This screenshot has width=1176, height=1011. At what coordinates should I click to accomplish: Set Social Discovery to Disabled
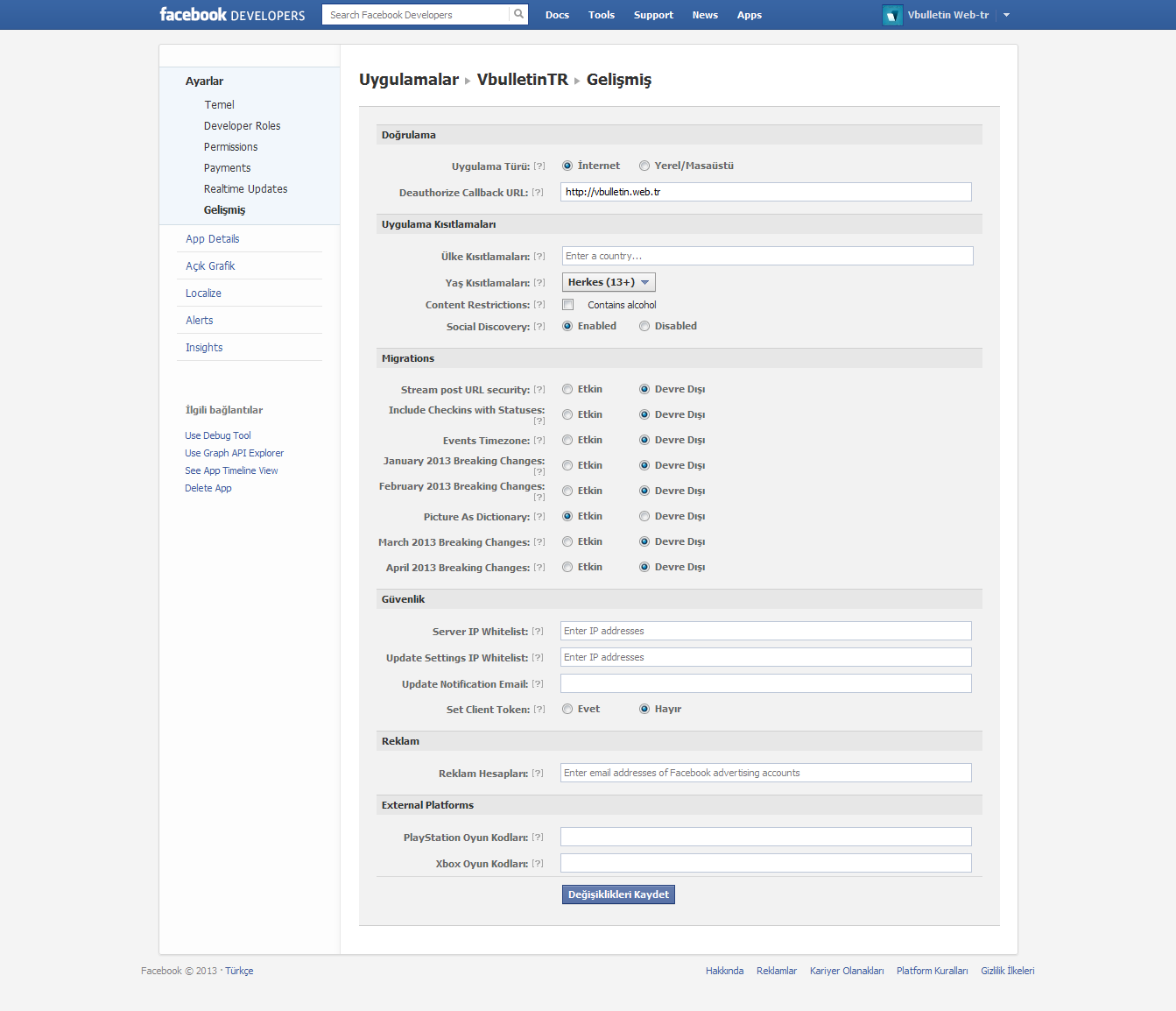coord(644,326)
